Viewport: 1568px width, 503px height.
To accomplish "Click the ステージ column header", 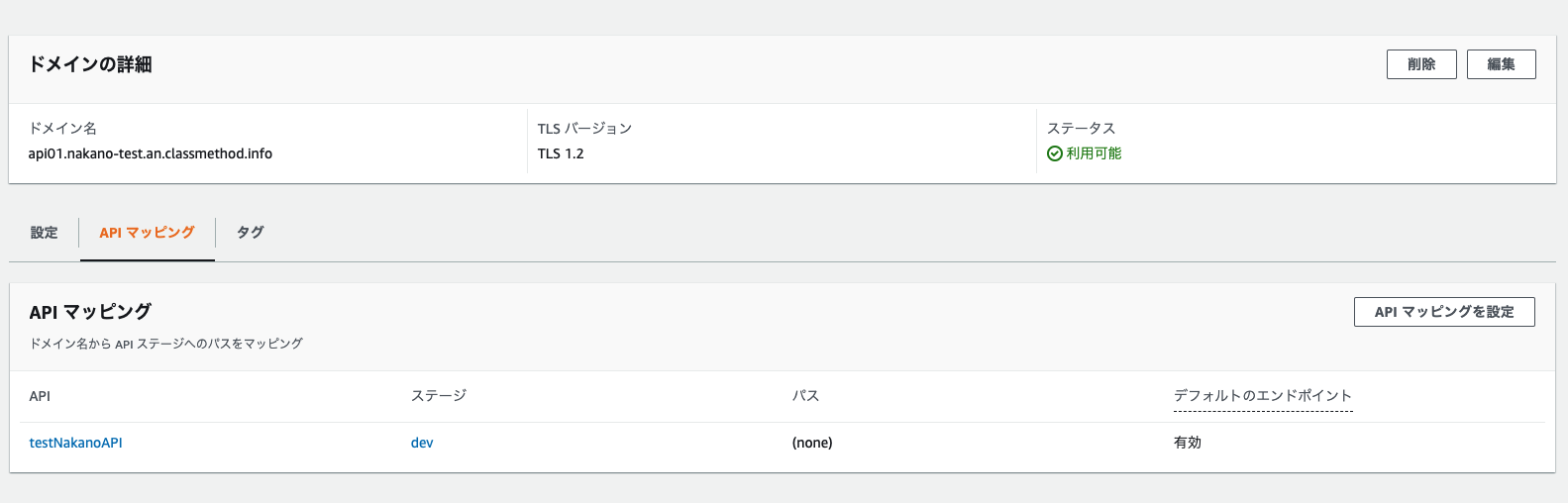I will point(439,396).
